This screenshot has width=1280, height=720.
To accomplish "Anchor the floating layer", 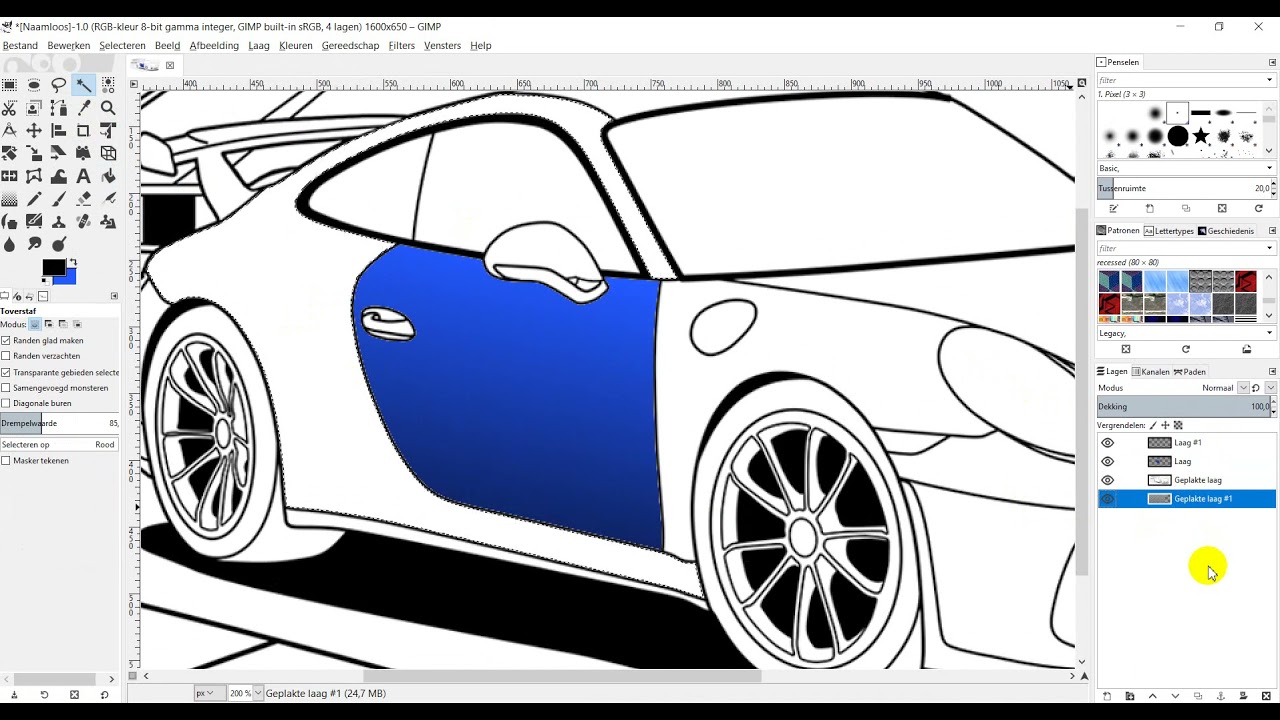I will tap(1221, 696).
